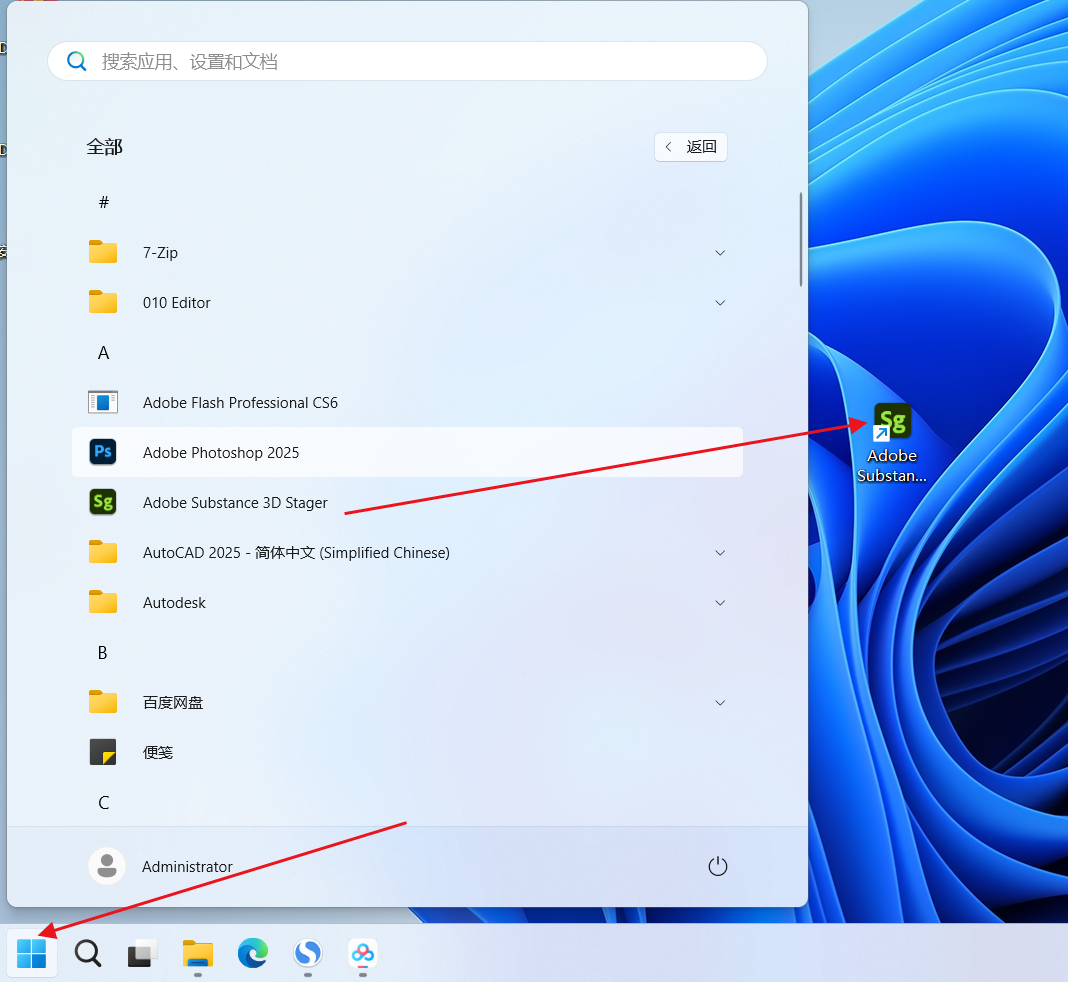Click the AutoCAD 2025 folder icon

(x=103, y=552)
